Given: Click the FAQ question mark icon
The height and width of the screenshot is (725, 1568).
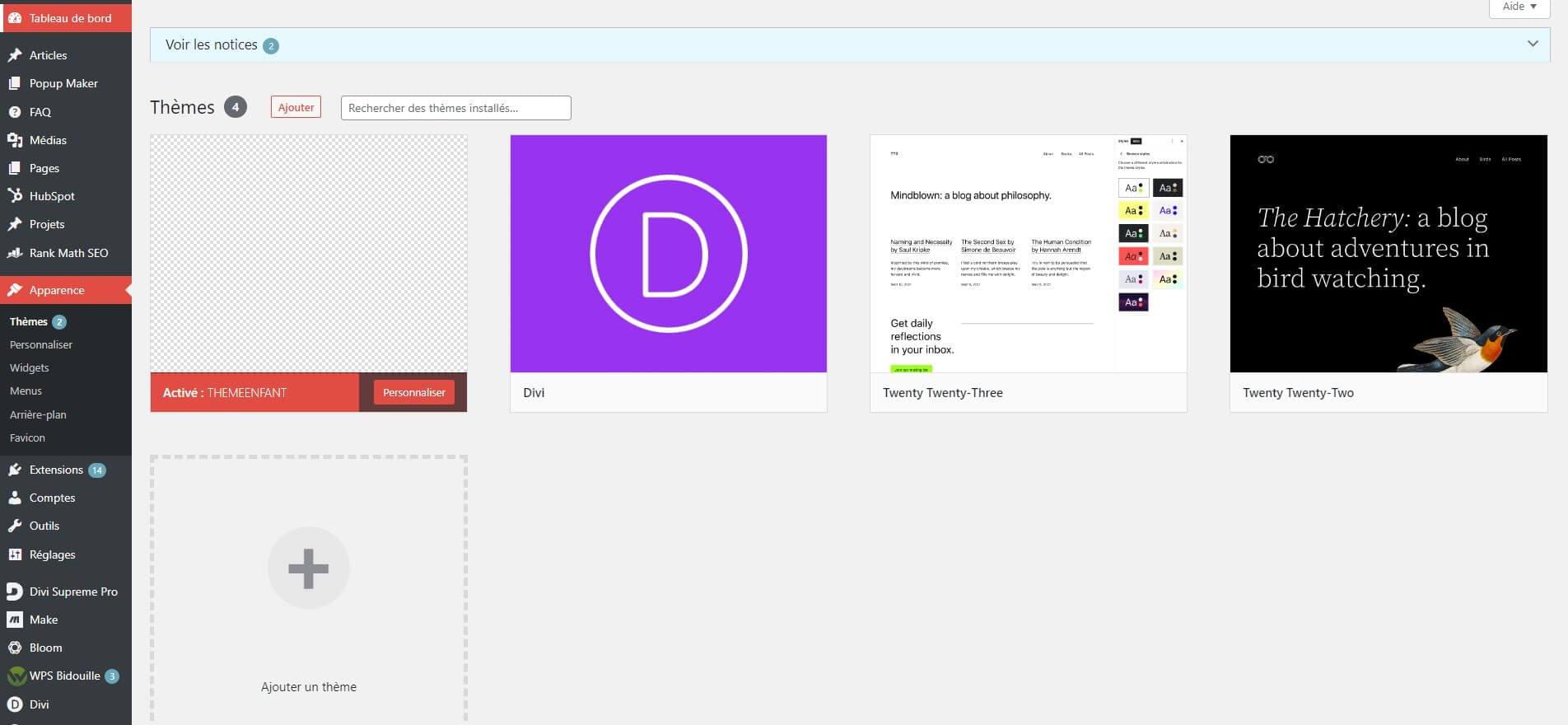Looking at the screenshot, I should coord(15,112).
